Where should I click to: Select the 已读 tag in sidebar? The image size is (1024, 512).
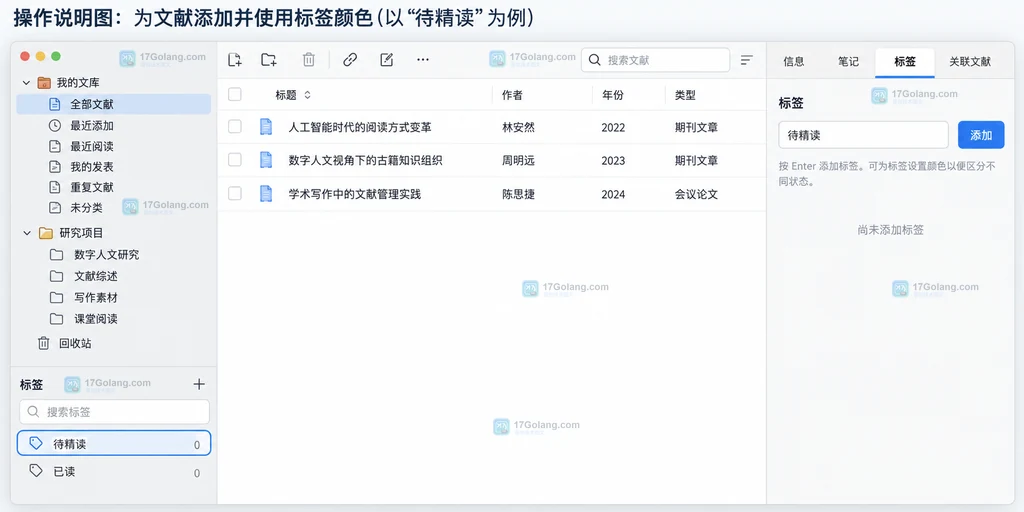pyautogui.click(x=114, y=472)
